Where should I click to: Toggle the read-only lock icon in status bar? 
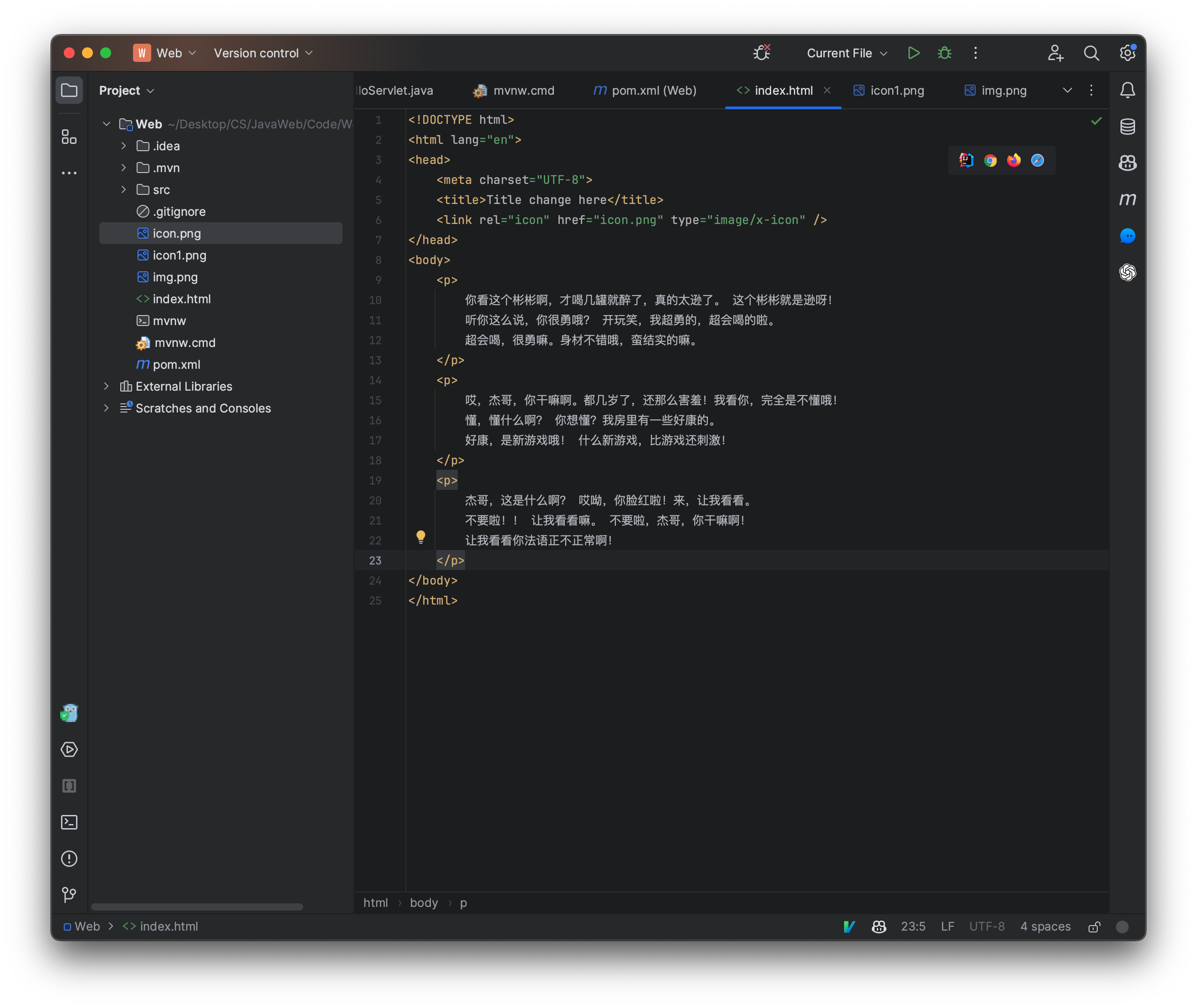[1094, 927]
